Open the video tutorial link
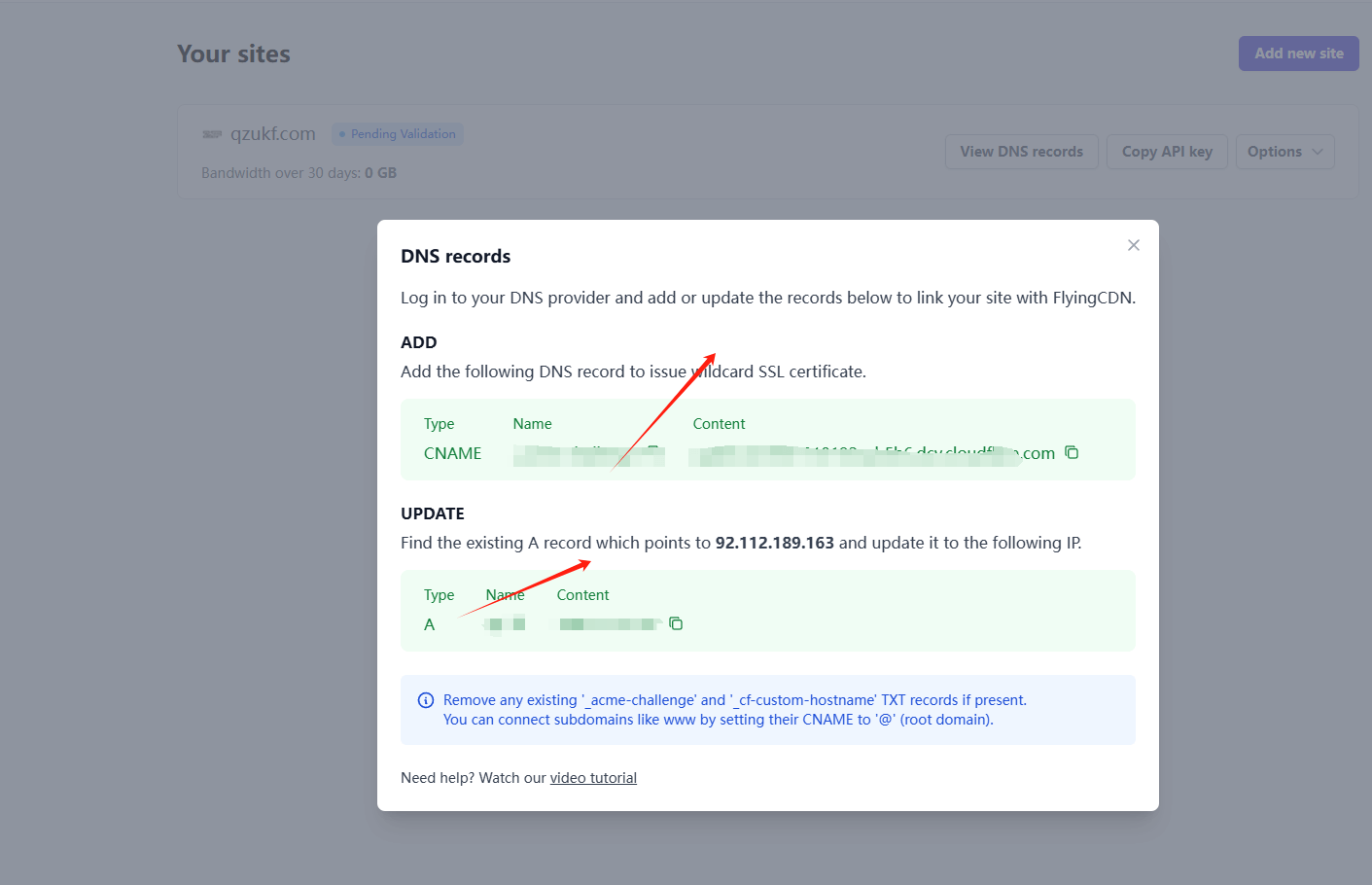 coord(593,778)
